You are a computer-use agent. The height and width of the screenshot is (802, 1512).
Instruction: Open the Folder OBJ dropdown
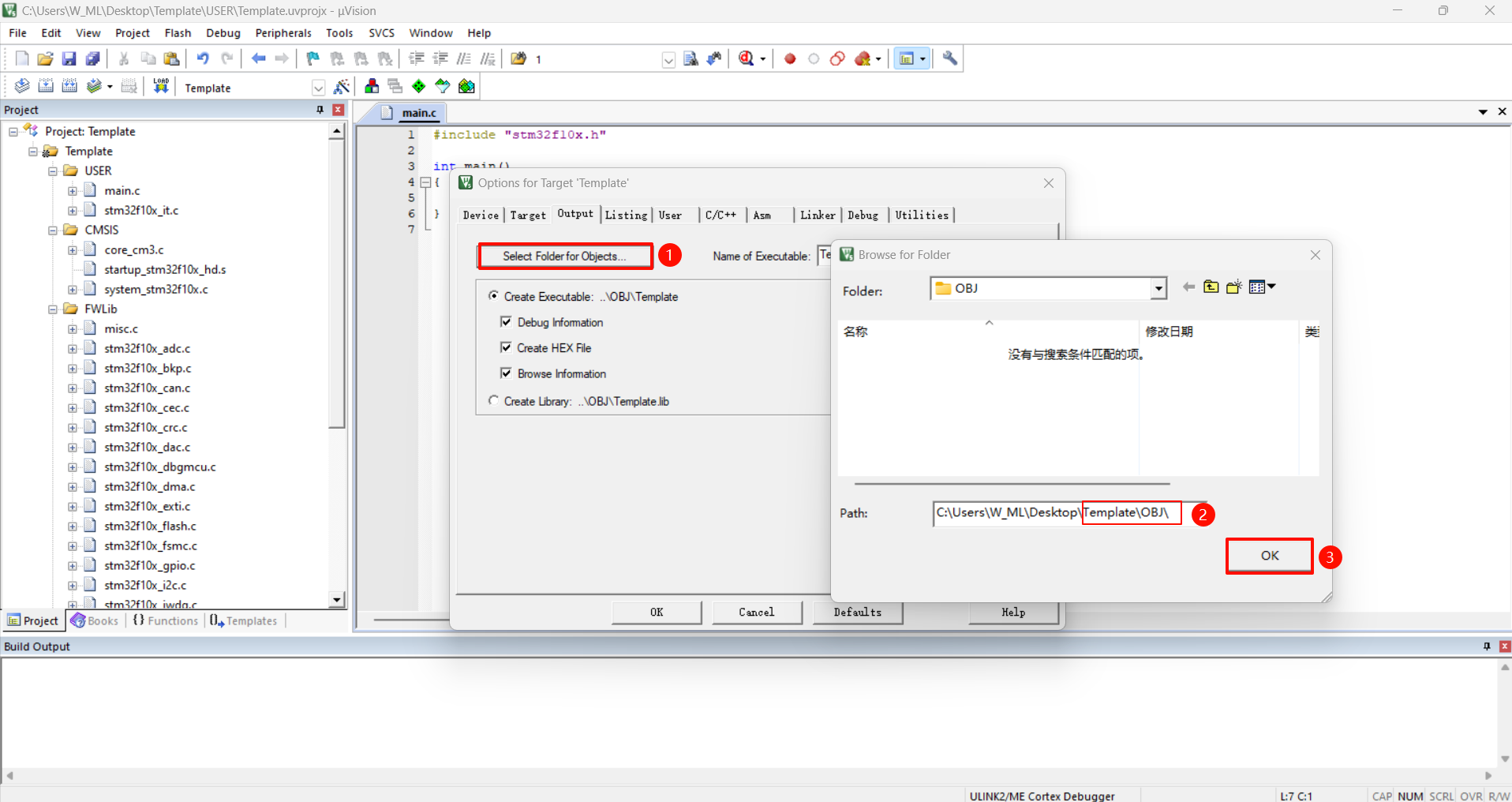click(1158, 289)
